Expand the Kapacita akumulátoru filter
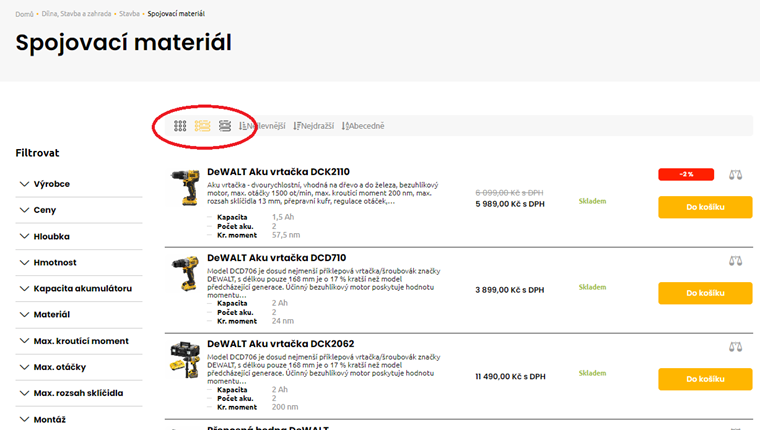This screenshot has width=760, height=430. point(79,288)
